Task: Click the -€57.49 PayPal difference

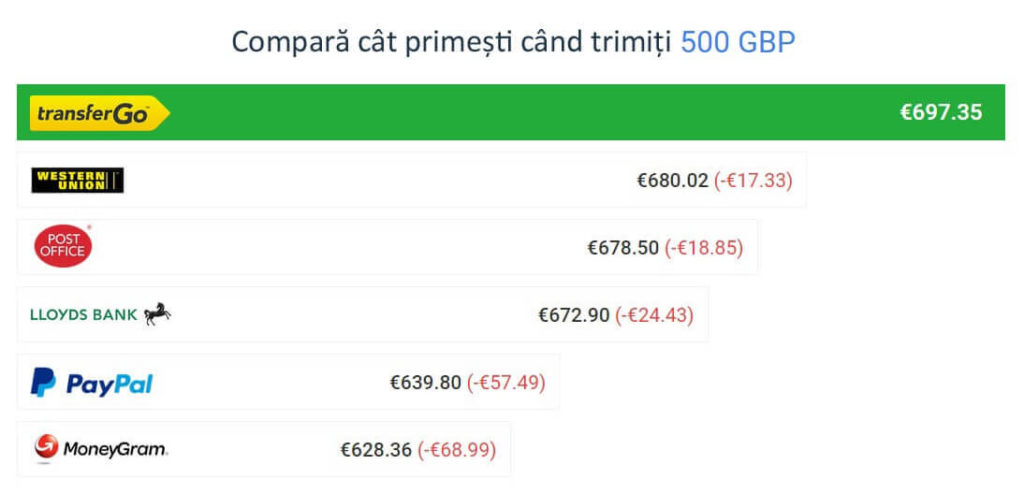Action: point(506,382)
